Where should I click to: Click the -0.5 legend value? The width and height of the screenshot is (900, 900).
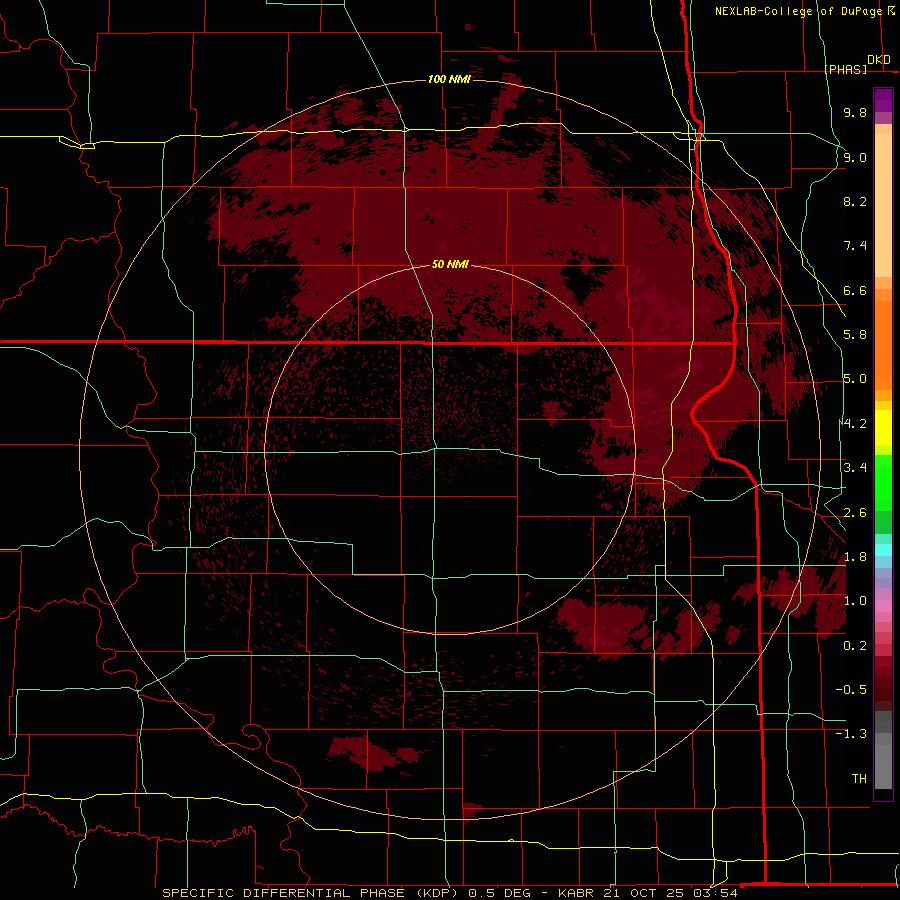(851, 690)
